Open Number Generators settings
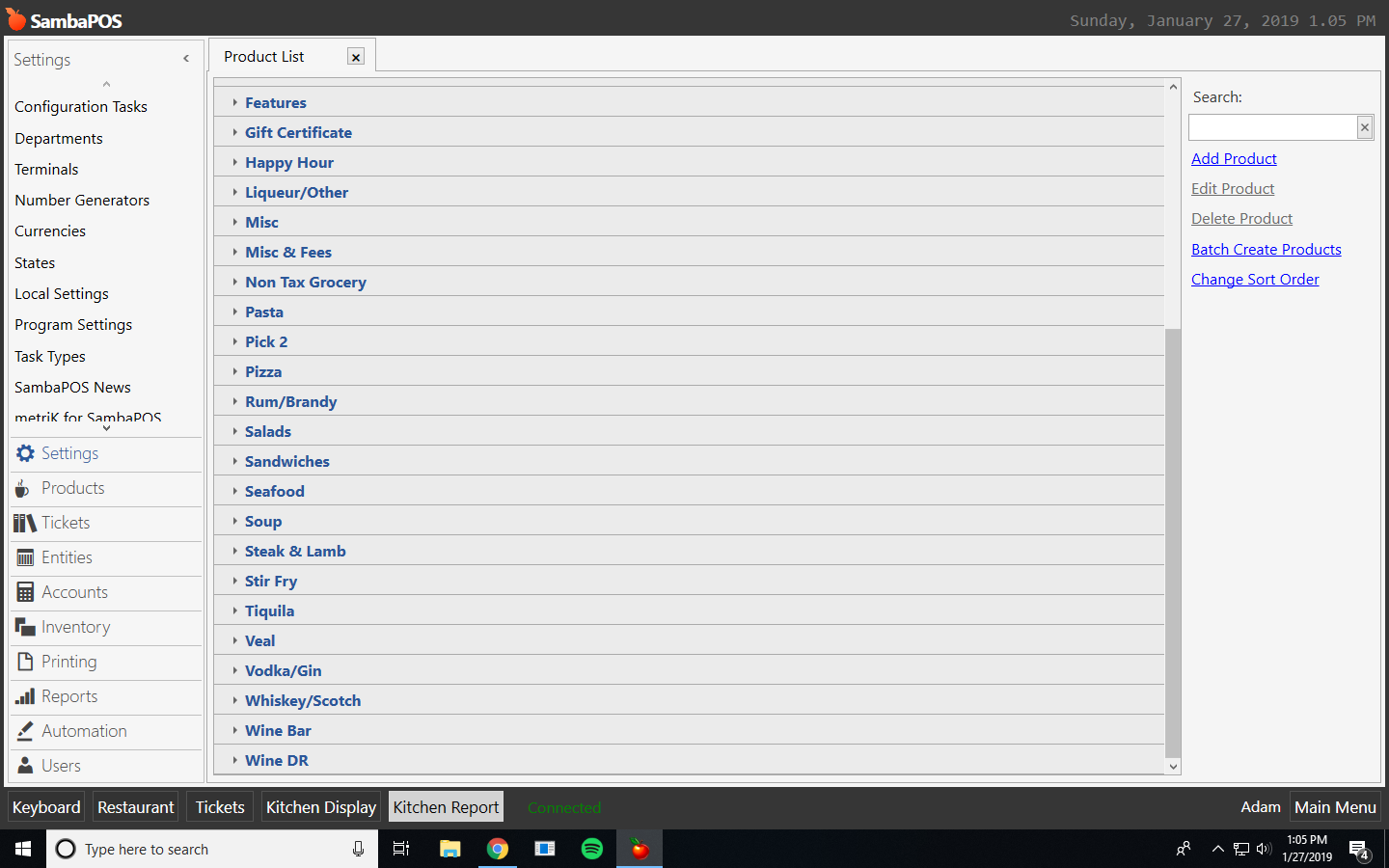 [82, 201]
